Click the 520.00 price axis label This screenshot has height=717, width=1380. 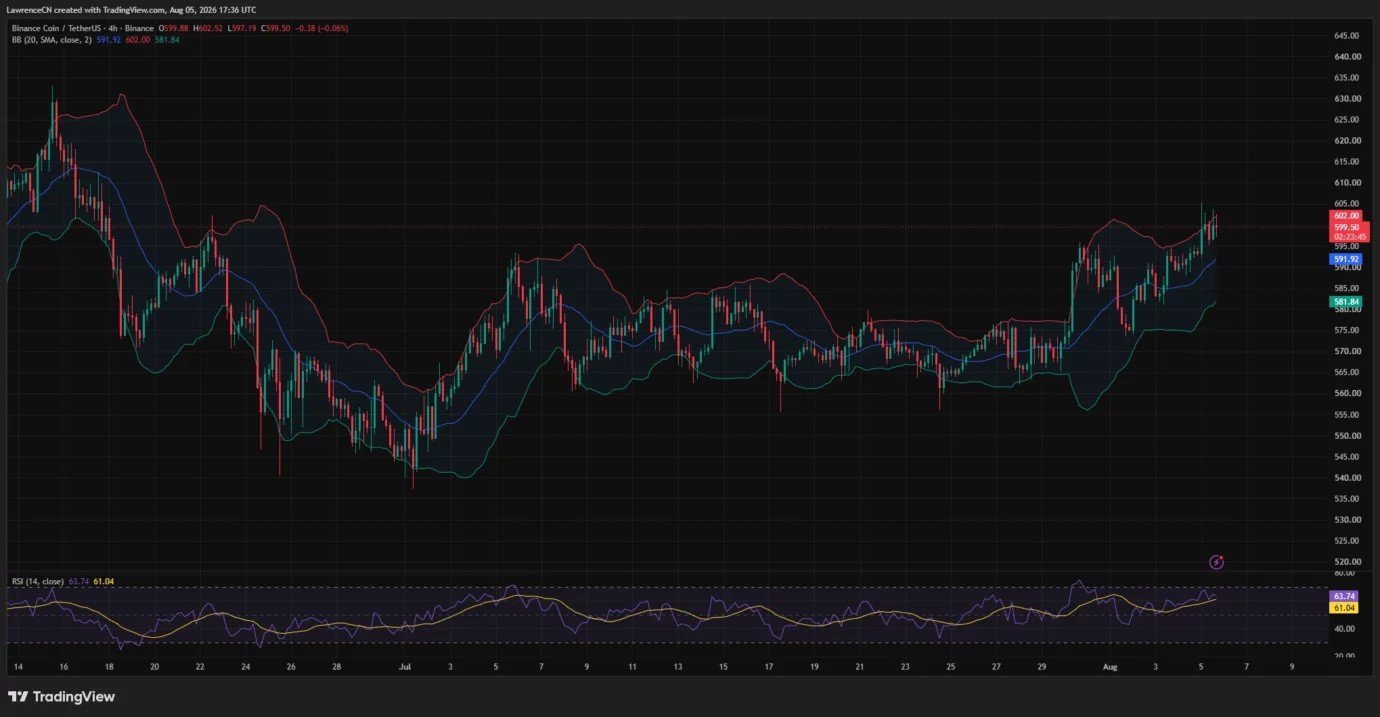(x=1346, y=562)
